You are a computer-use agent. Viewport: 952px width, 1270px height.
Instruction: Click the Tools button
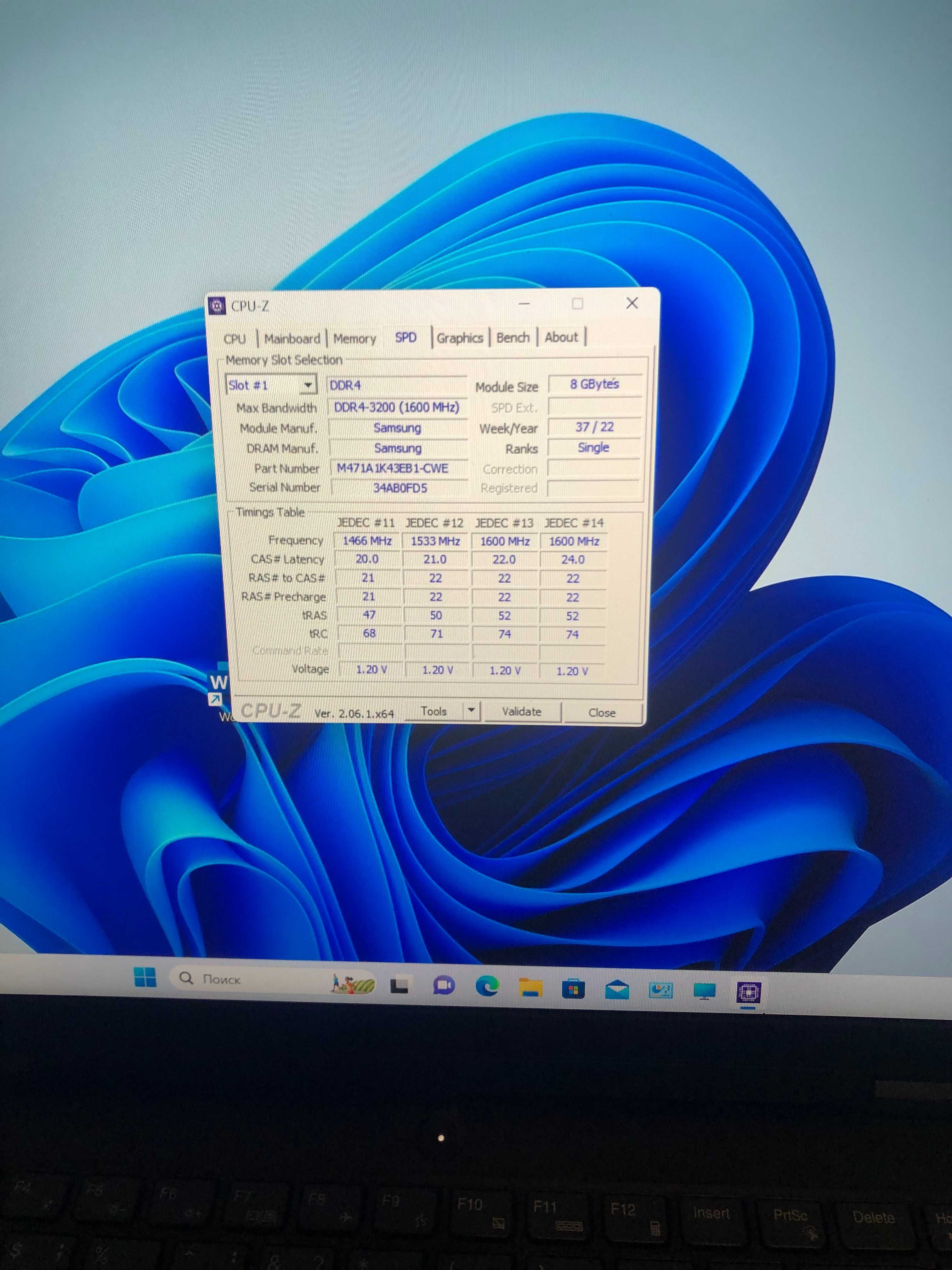(x=434, y=711)
